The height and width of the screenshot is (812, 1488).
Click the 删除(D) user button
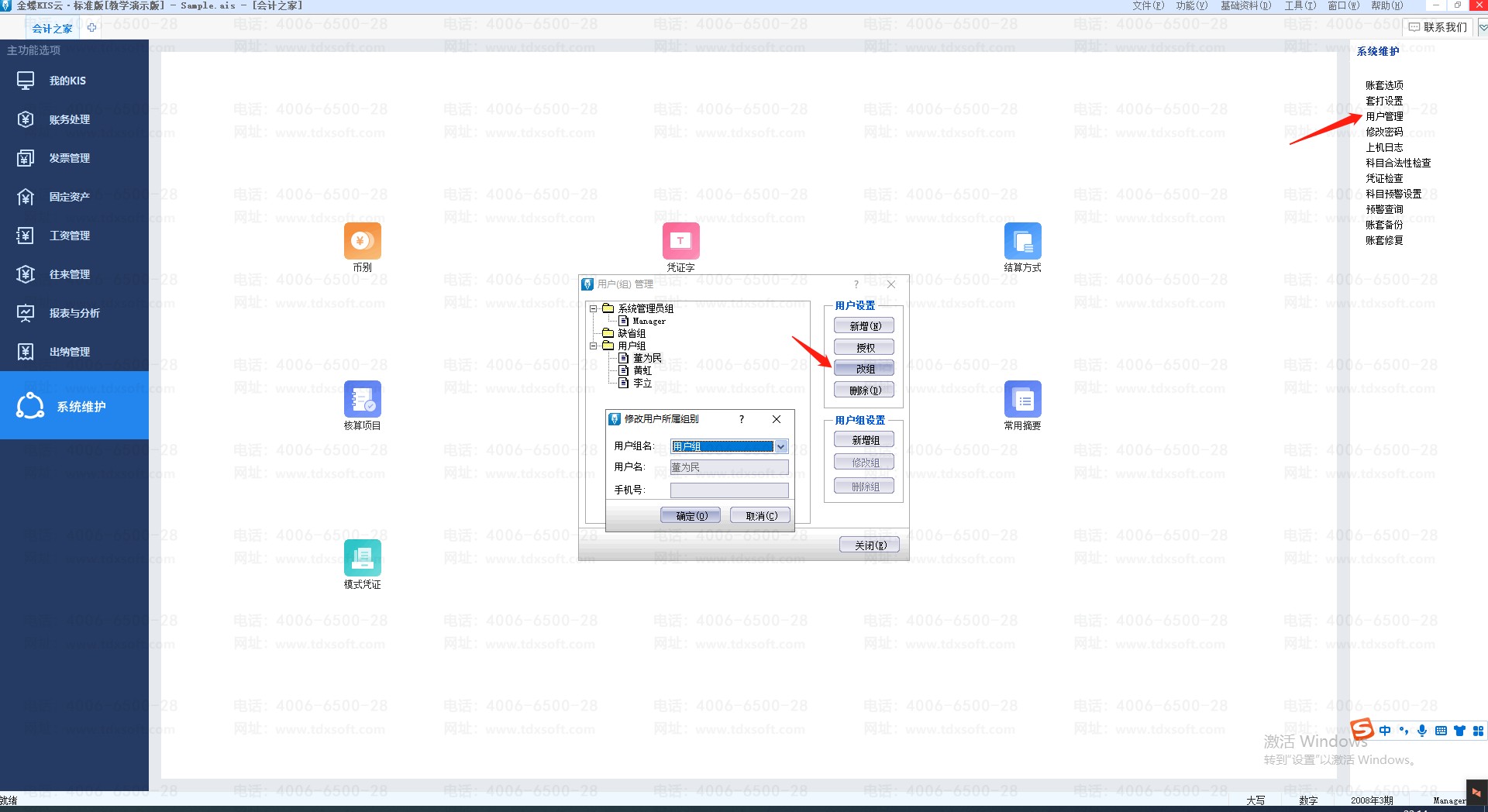tap(864, 391)
